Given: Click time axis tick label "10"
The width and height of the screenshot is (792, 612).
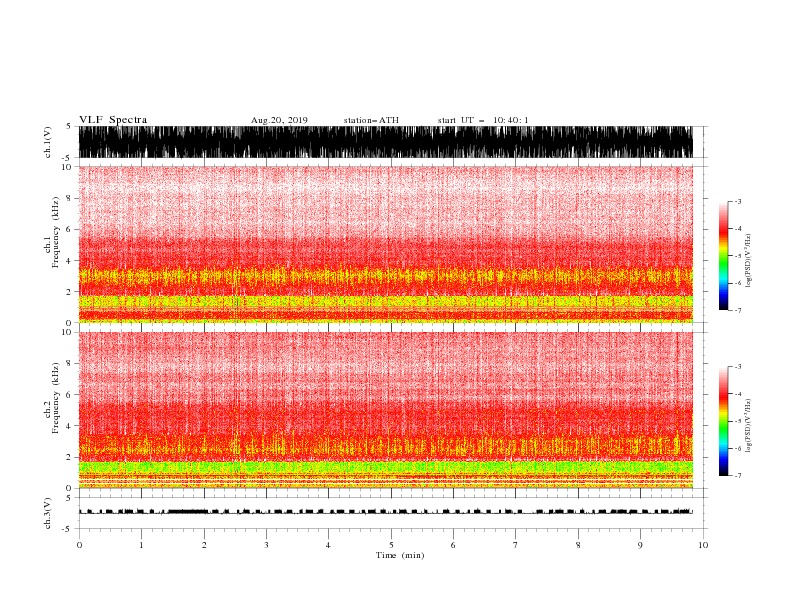Looking at the screenshot, I should 703,545.
